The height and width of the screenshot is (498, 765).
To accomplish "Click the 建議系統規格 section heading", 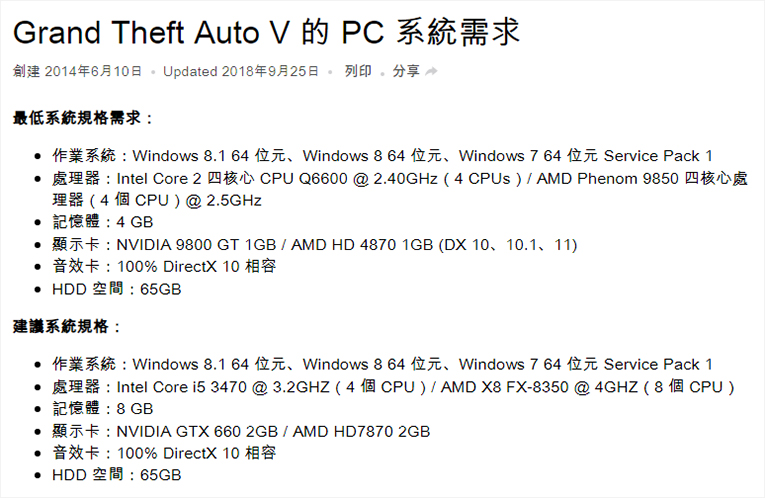I will [x=67, y=327].
